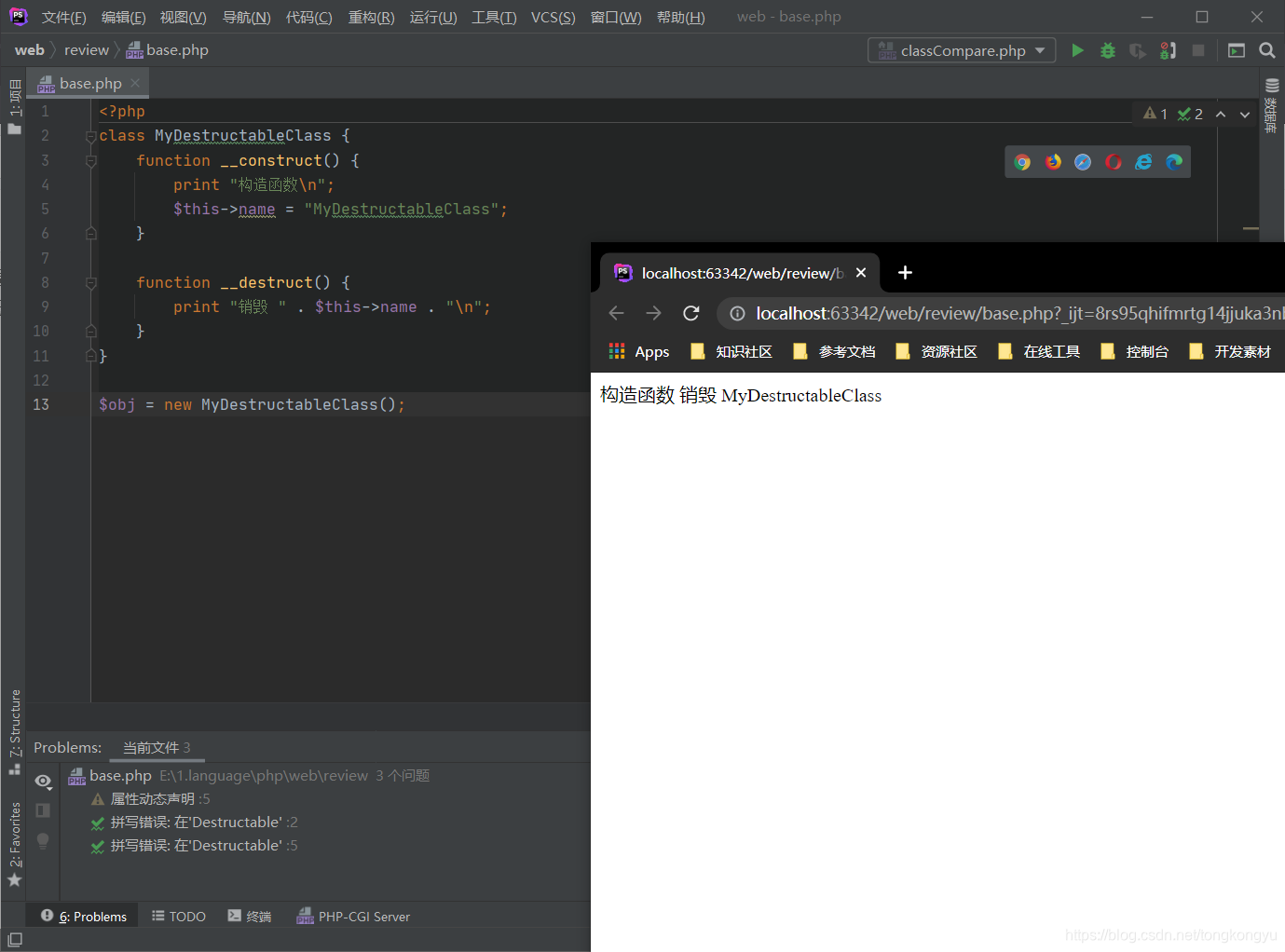This screenshot has height=952, width=1285.
Task: Open file in Opera browser icon
Action: (x=1114, y=162)
